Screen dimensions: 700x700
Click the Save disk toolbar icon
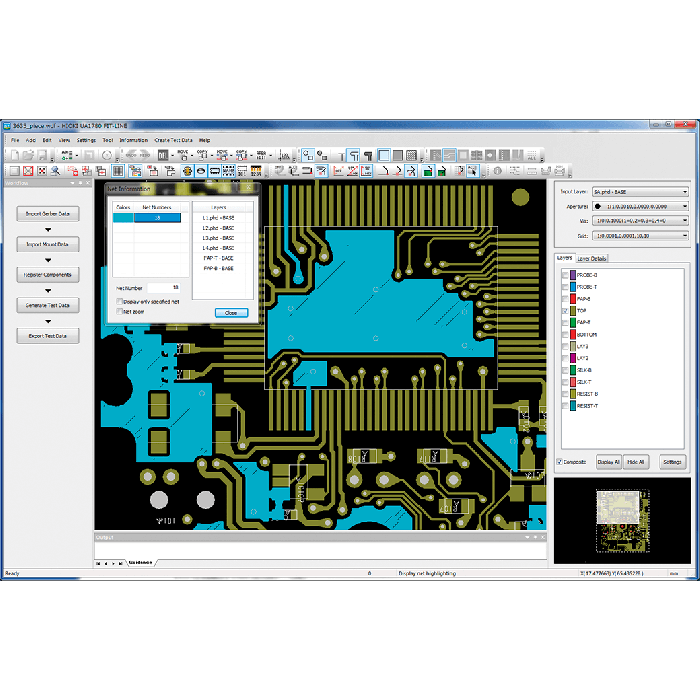pyautogui.click(x=41, y=155)
